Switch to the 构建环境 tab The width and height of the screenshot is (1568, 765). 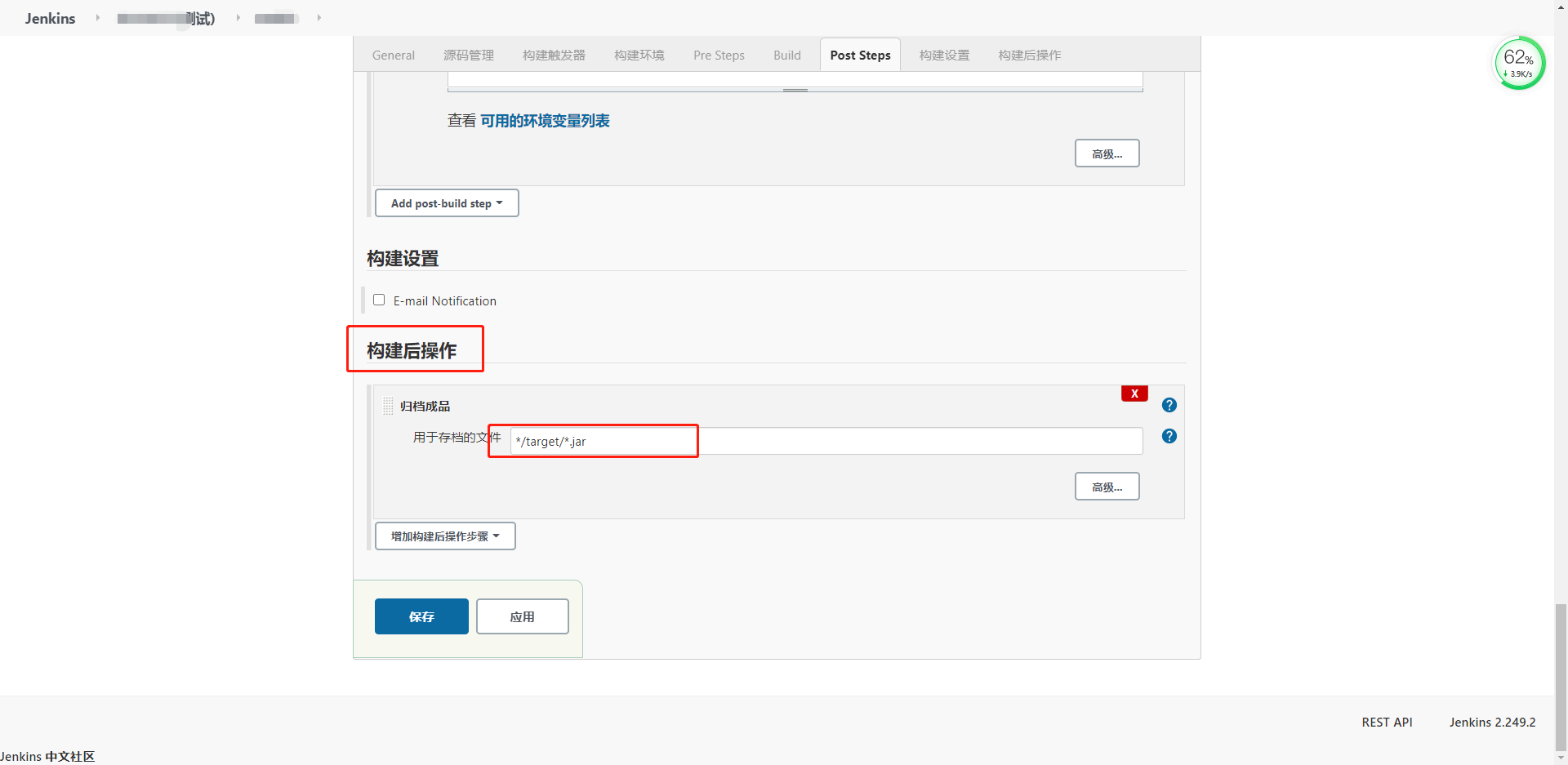[639, 56]
